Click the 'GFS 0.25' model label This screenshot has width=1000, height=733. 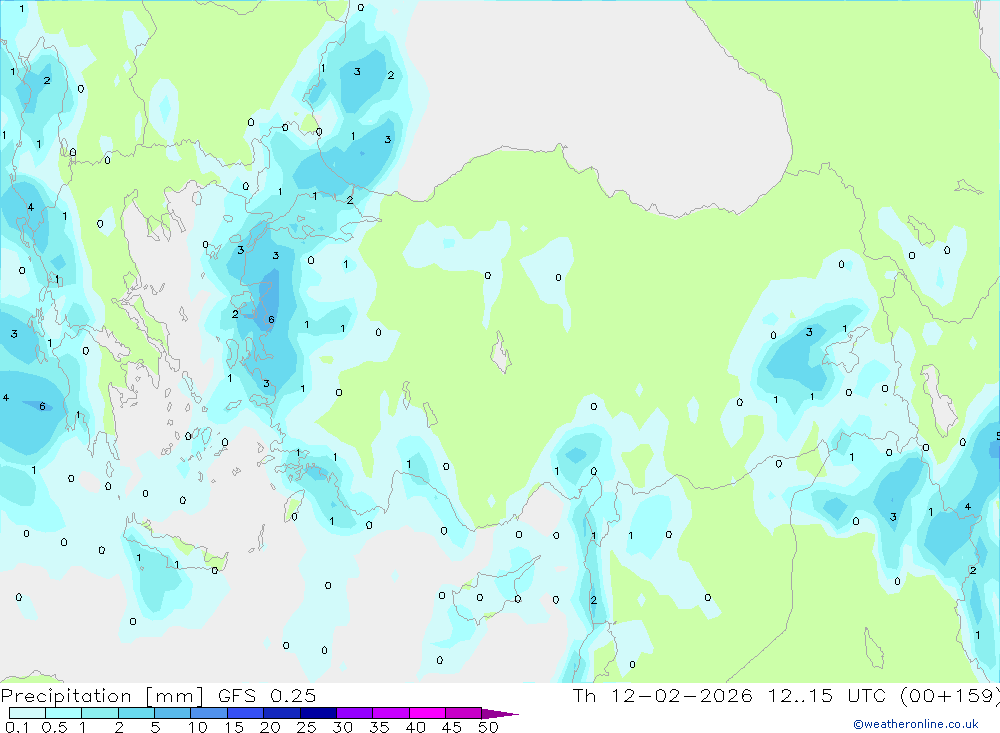pos(267,696)
